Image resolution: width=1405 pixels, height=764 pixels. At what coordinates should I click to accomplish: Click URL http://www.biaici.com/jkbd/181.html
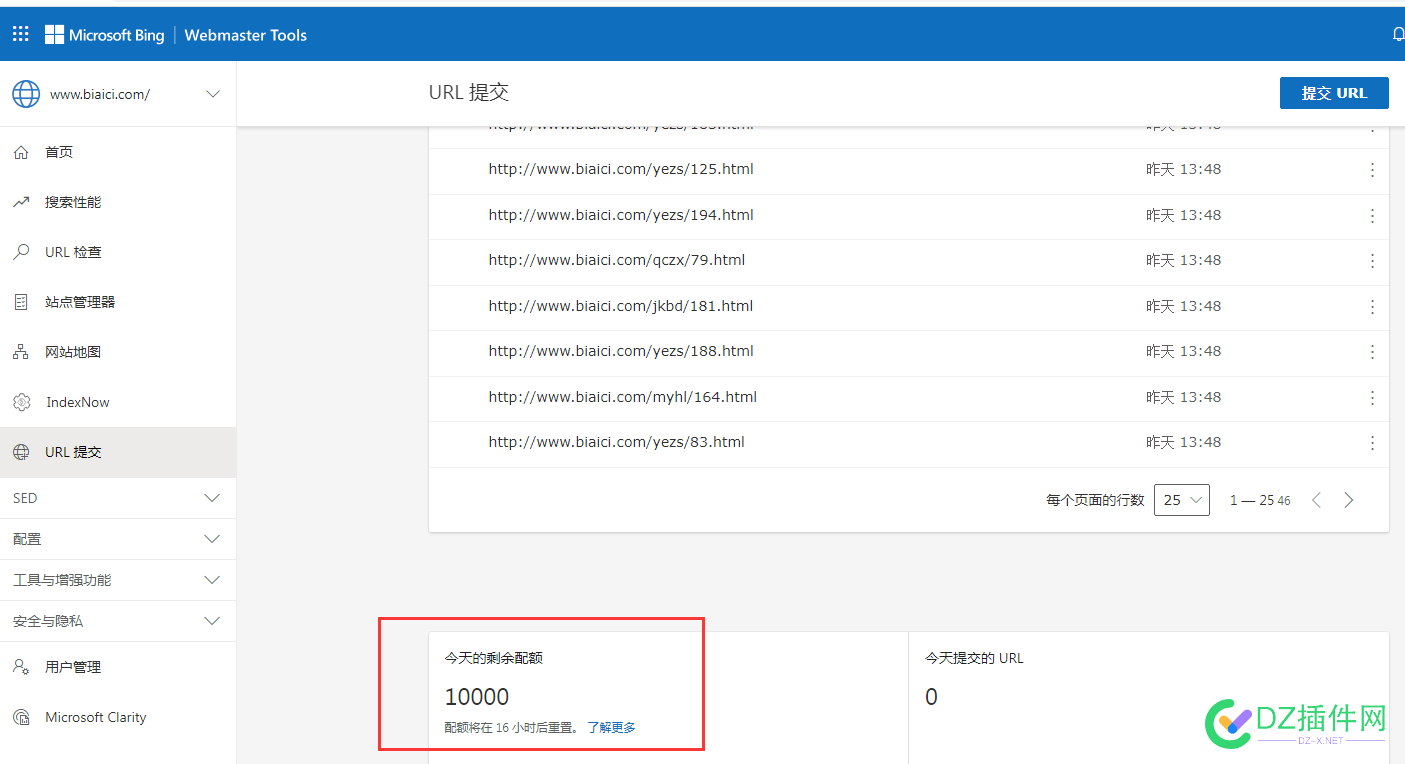tap(621, 306)
